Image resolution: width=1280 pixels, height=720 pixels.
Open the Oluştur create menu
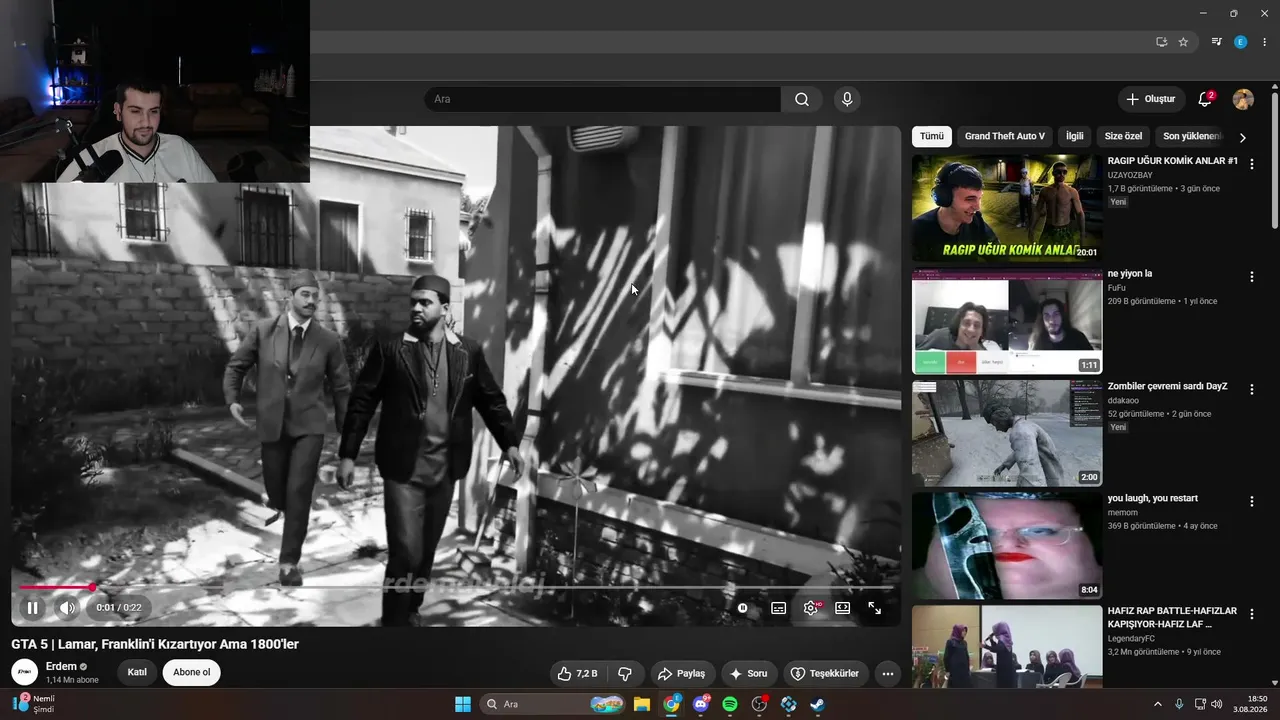click(x=1151, y=99)
